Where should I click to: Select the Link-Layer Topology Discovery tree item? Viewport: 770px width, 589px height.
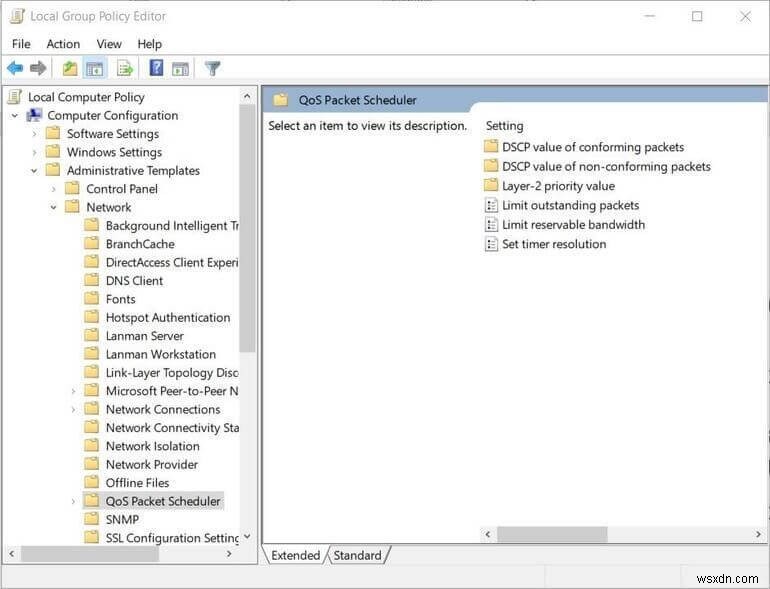point(172,372)
